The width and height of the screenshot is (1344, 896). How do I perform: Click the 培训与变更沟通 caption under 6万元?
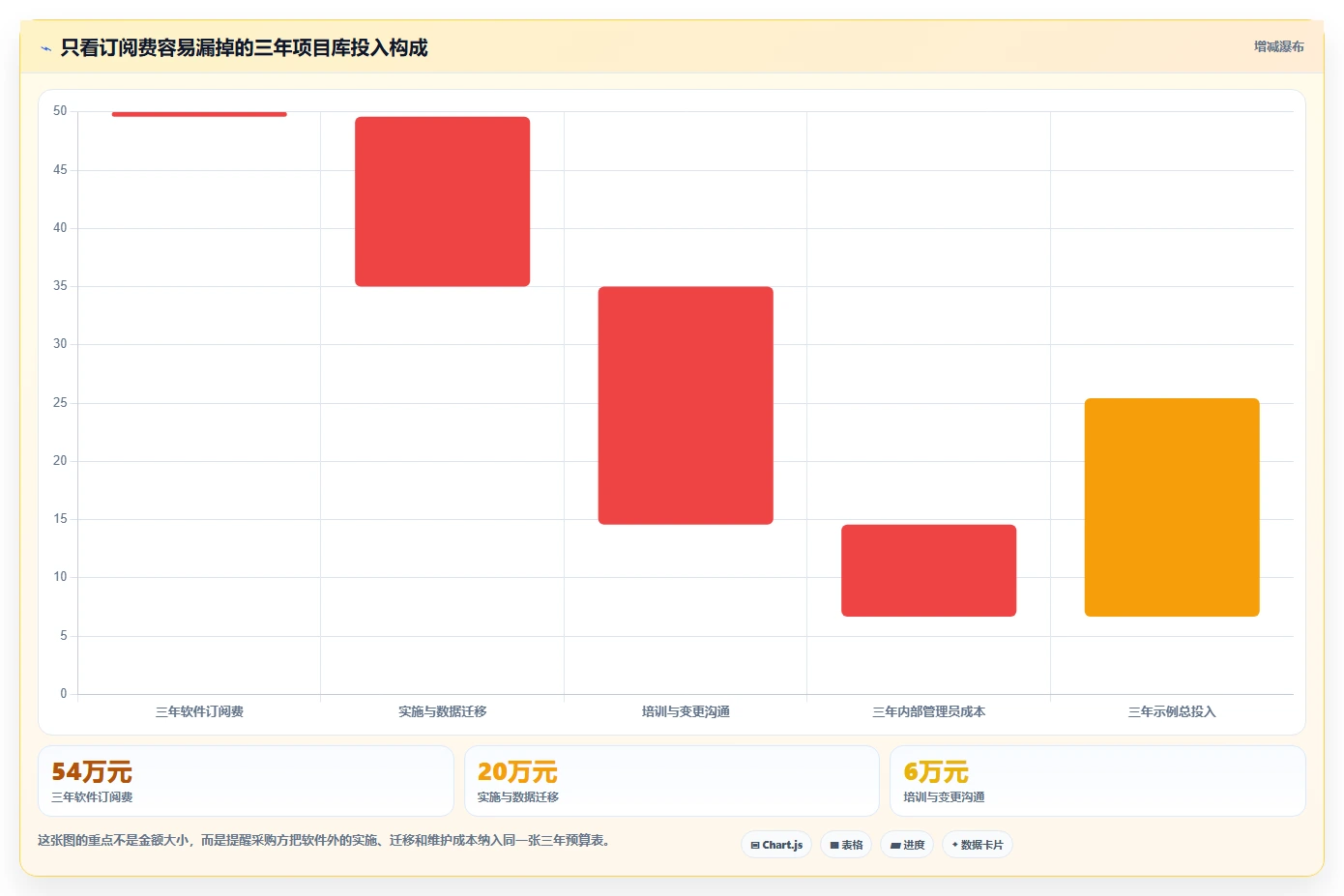point(944,797)
